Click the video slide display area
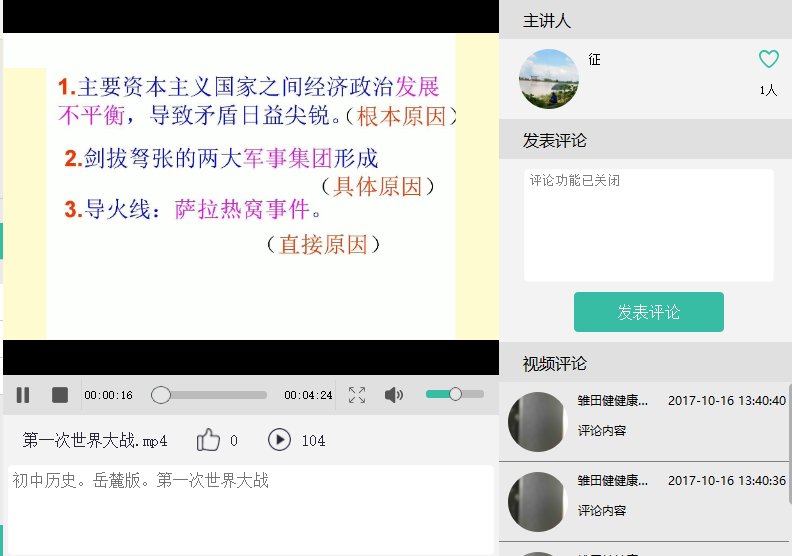This screenshot has width=792, height=556. coord(251,186)
